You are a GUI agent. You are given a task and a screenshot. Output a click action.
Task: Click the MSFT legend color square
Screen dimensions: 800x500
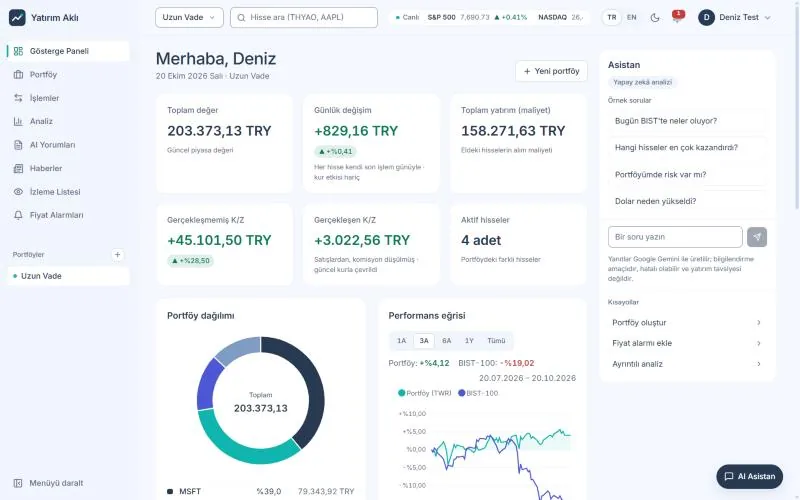click(170, 492)
